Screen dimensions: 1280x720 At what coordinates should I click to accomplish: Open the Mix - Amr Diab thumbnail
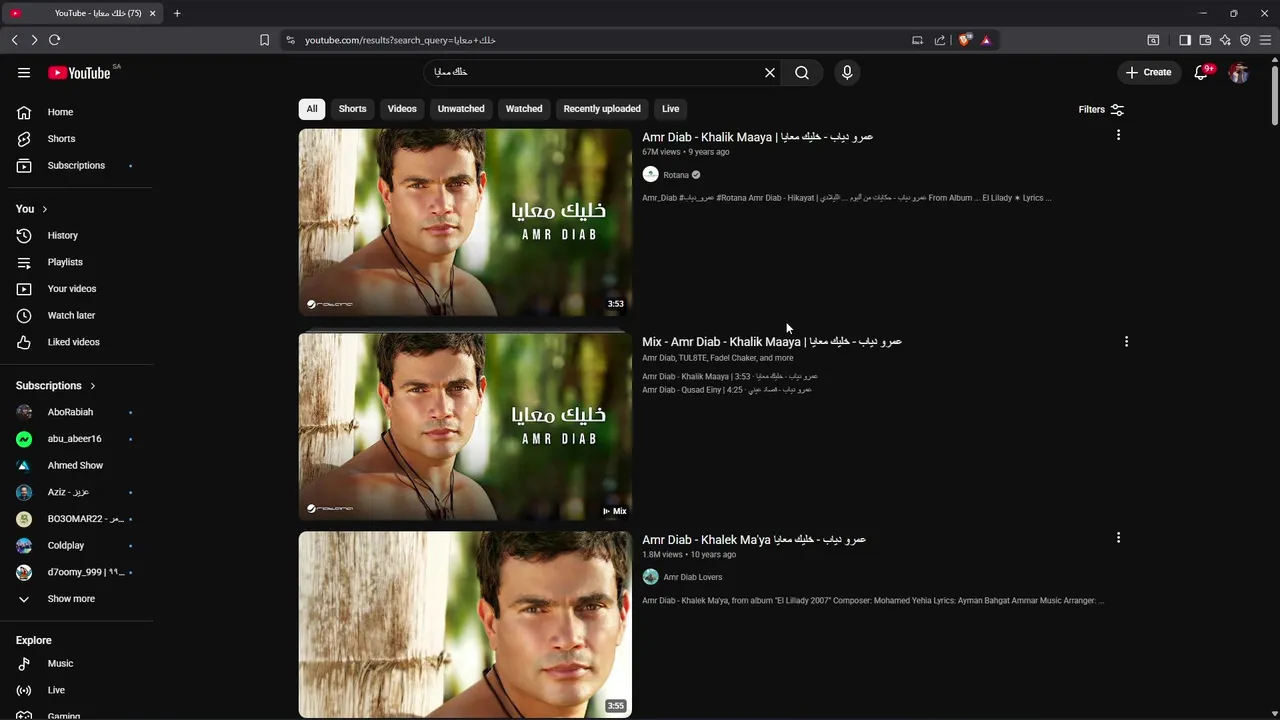click(x=465, y=426)
